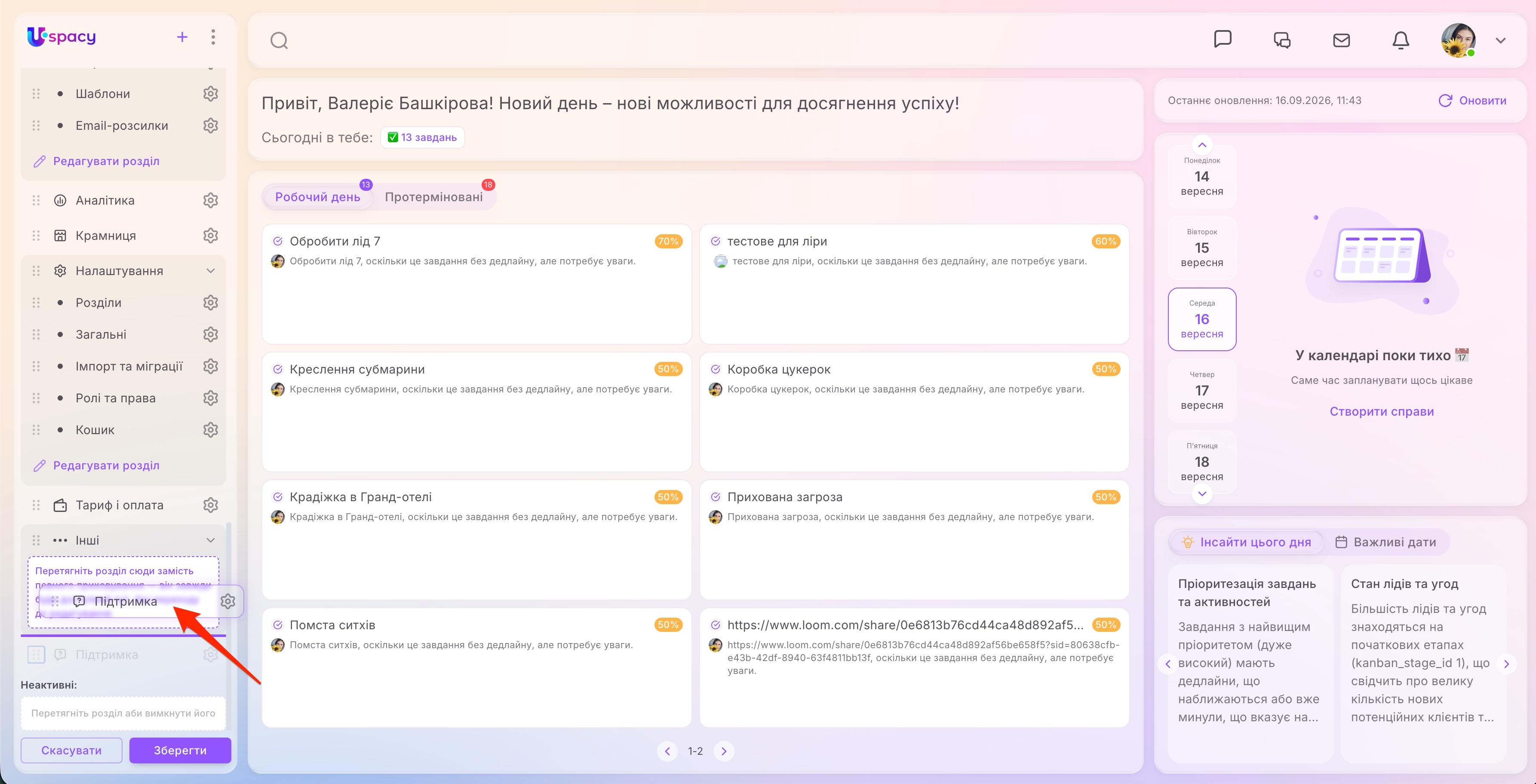Open the single speech bubble chat icon
The width and height of the screenshot is (1536, 784).
[x=1223, y=40]
